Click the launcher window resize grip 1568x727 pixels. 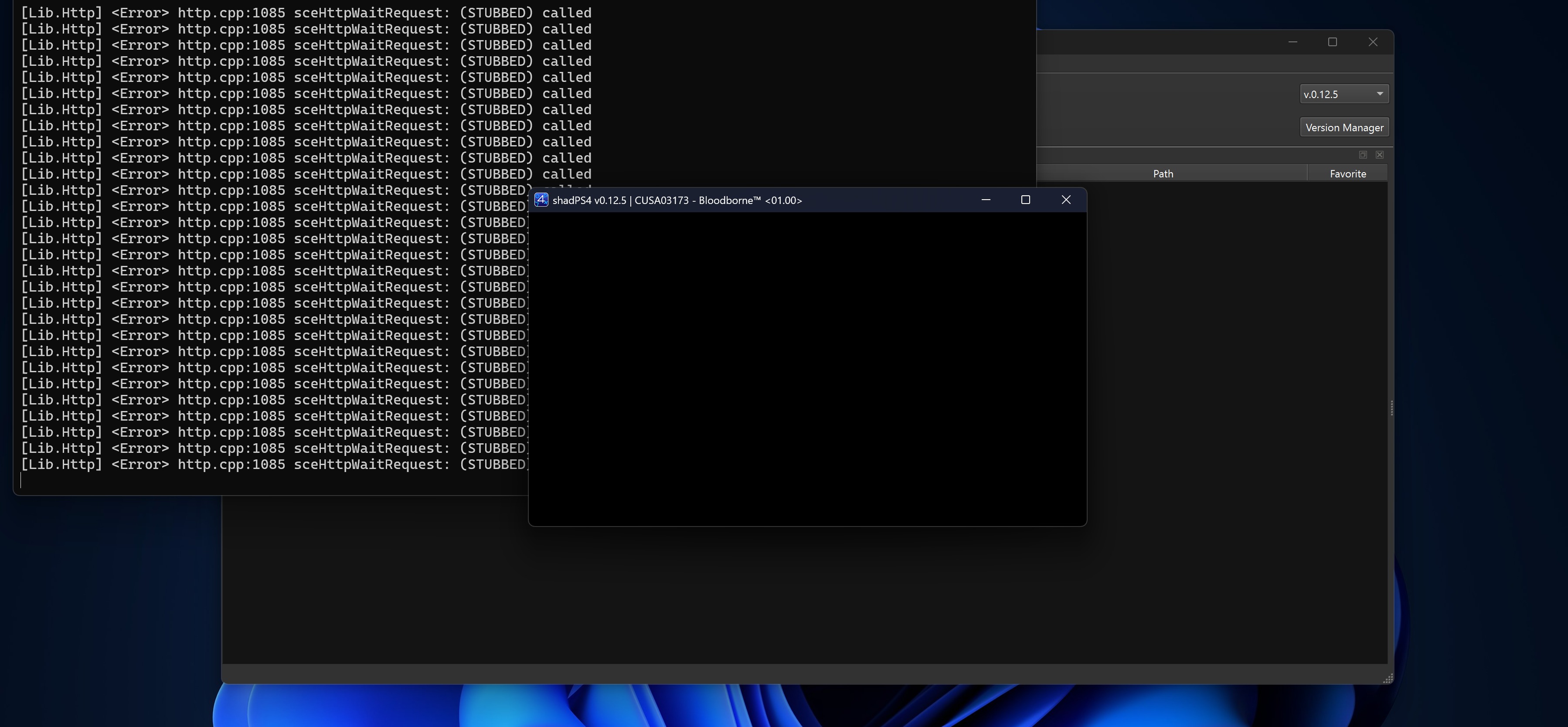pos(1388,678)
